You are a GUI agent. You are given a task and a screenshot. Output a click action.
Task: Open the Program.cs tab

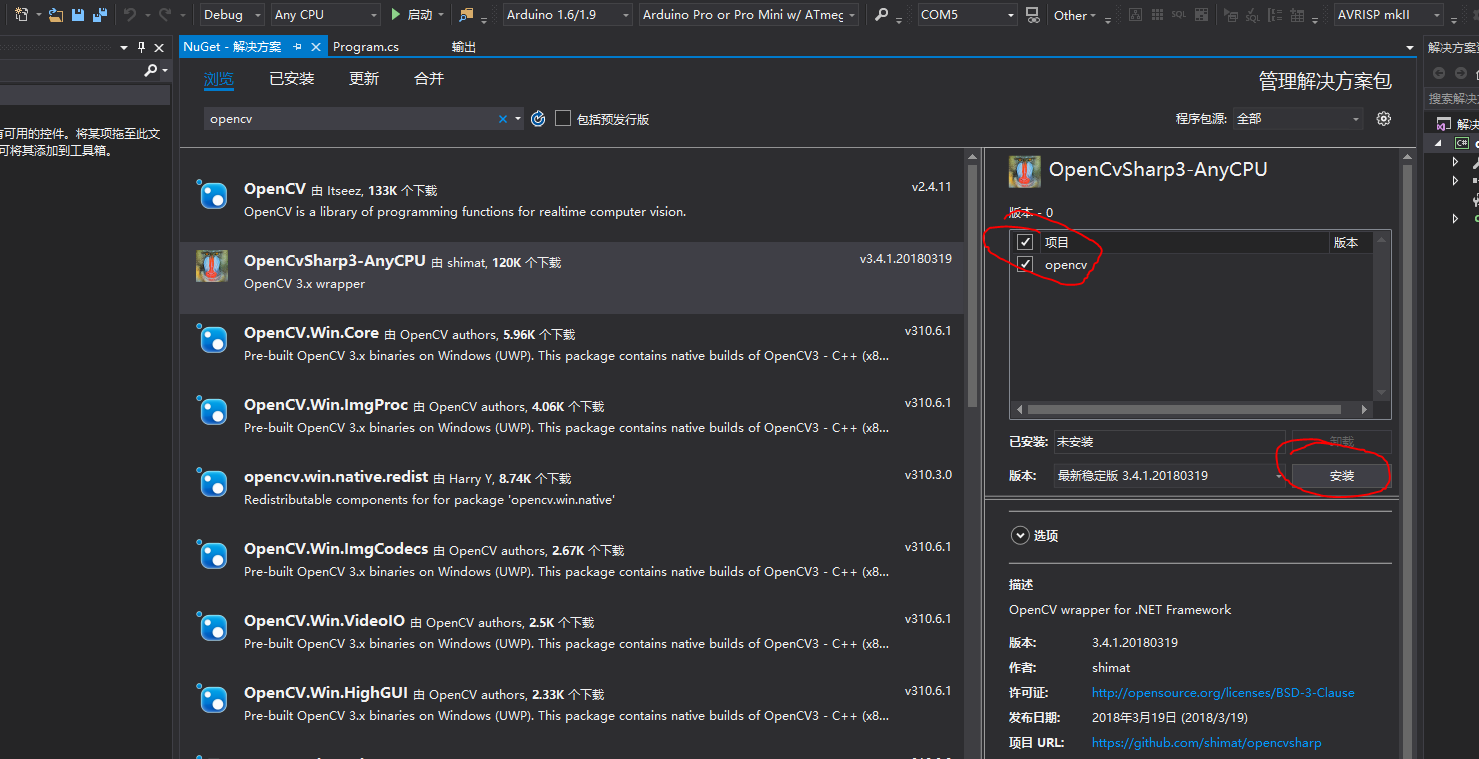(x=366, y=47)
